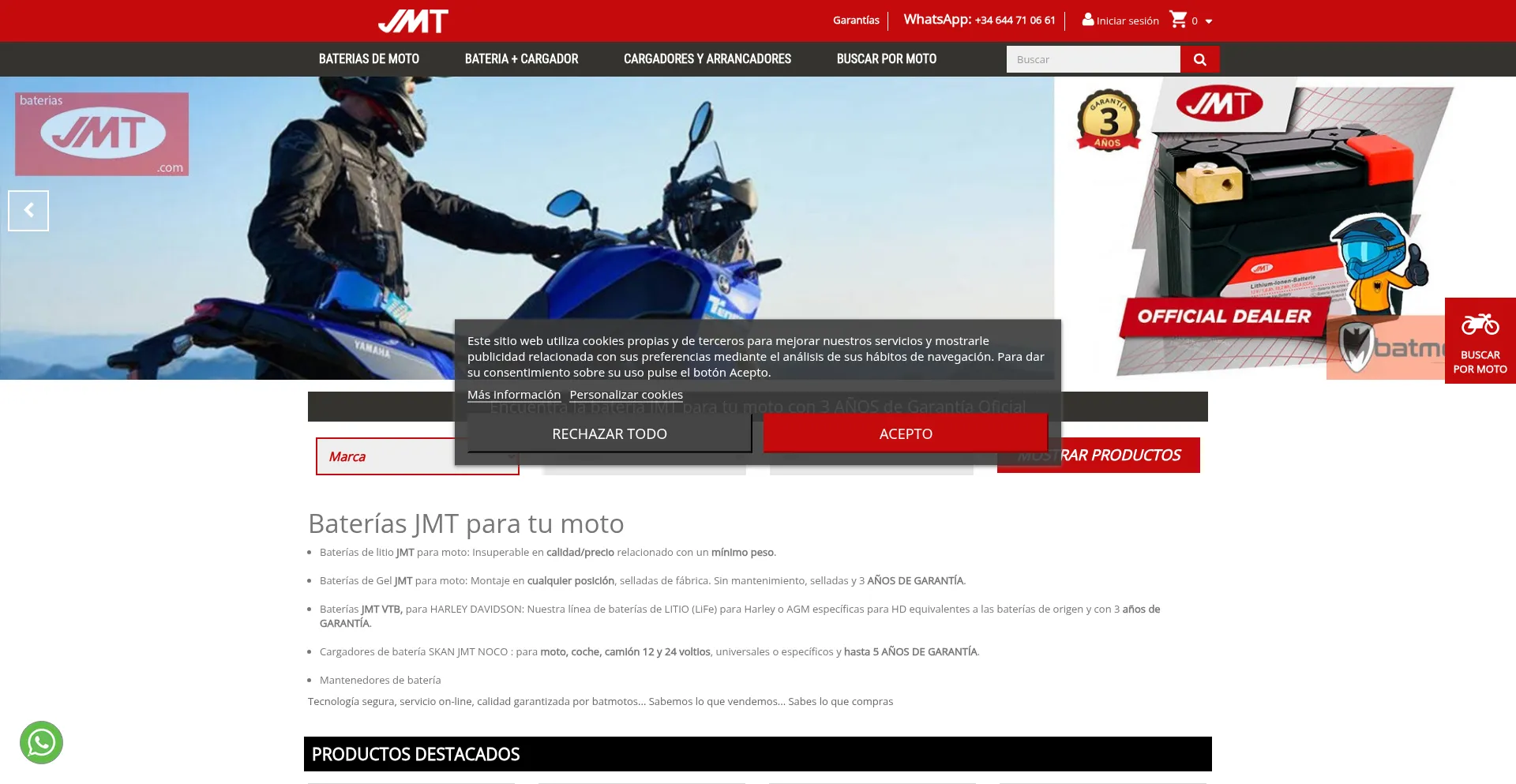The width and height of the screenshot is (1516, 784).
Task: Click the Garantías link in header
Action: (856, 21)
